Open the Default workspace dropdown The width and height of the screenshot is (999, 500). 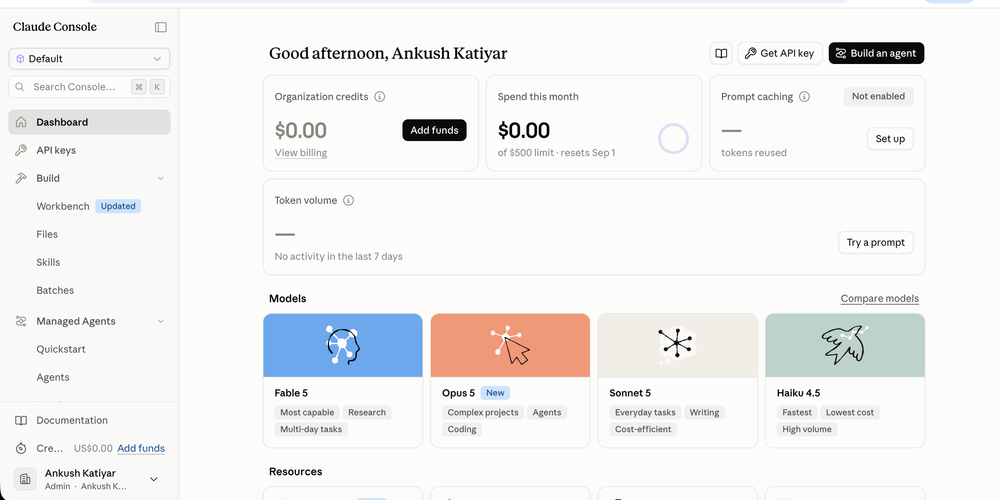pos(89,59)
